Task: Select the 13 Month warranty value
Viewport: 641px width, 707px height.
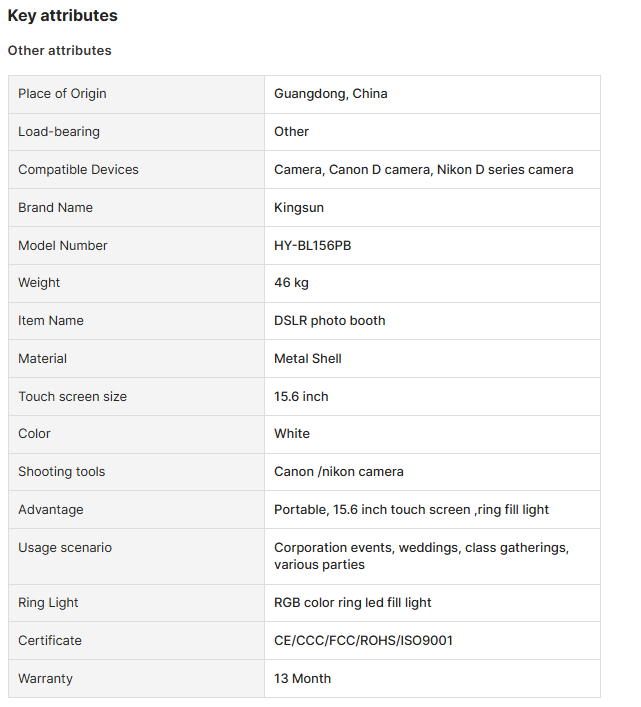Action: pyautogui.click(x=302, y=679)
